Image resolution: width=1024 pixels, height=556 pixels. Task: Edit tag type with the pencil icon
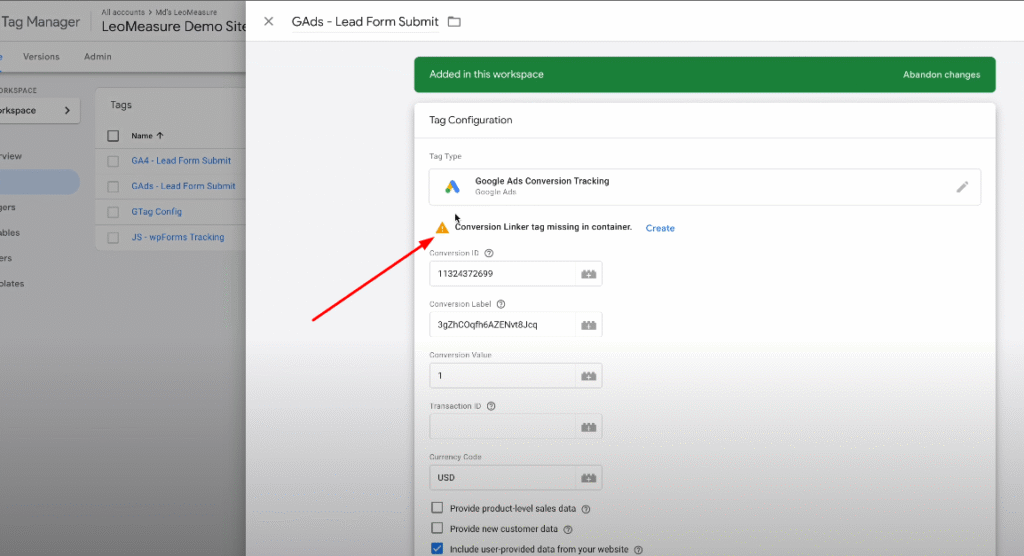click(x=962, y=188)
